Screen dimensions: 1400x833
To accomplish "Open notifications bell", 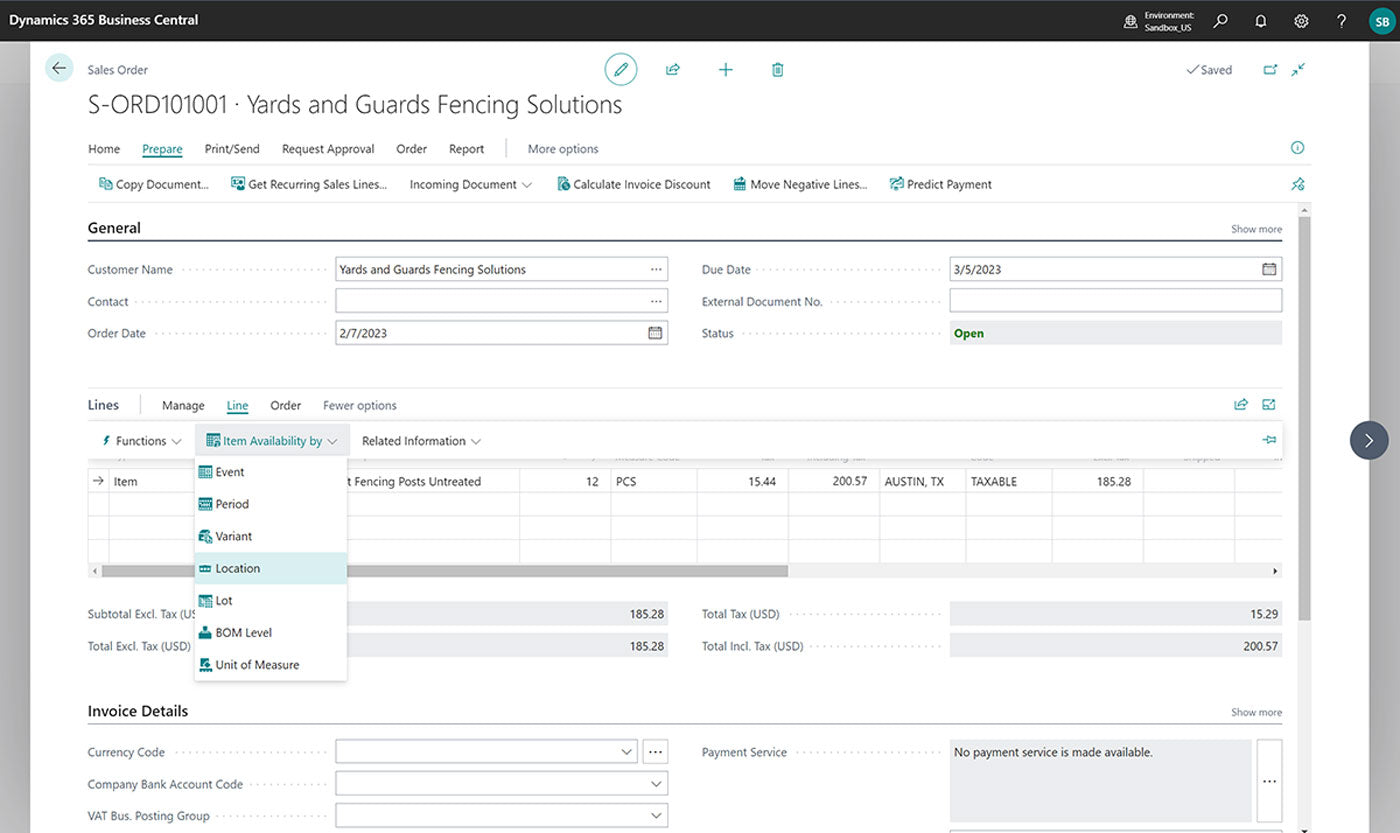I will pyautogui.click(x=1260, y=20).
